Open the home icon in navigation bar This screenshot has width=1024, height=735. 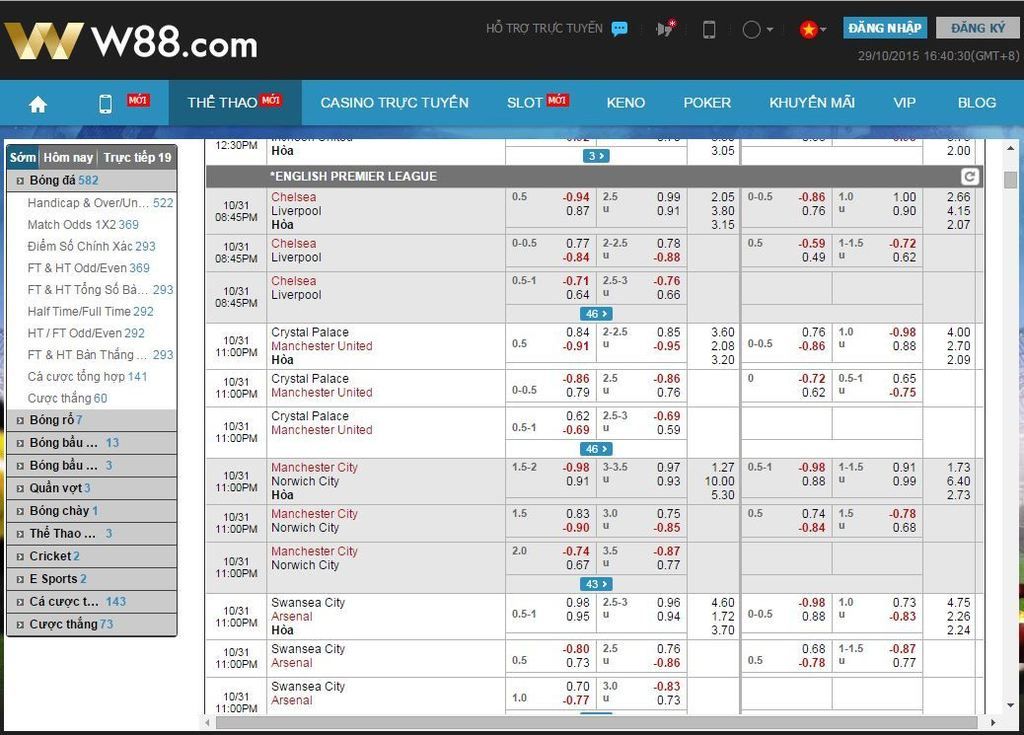click(38, 104)
